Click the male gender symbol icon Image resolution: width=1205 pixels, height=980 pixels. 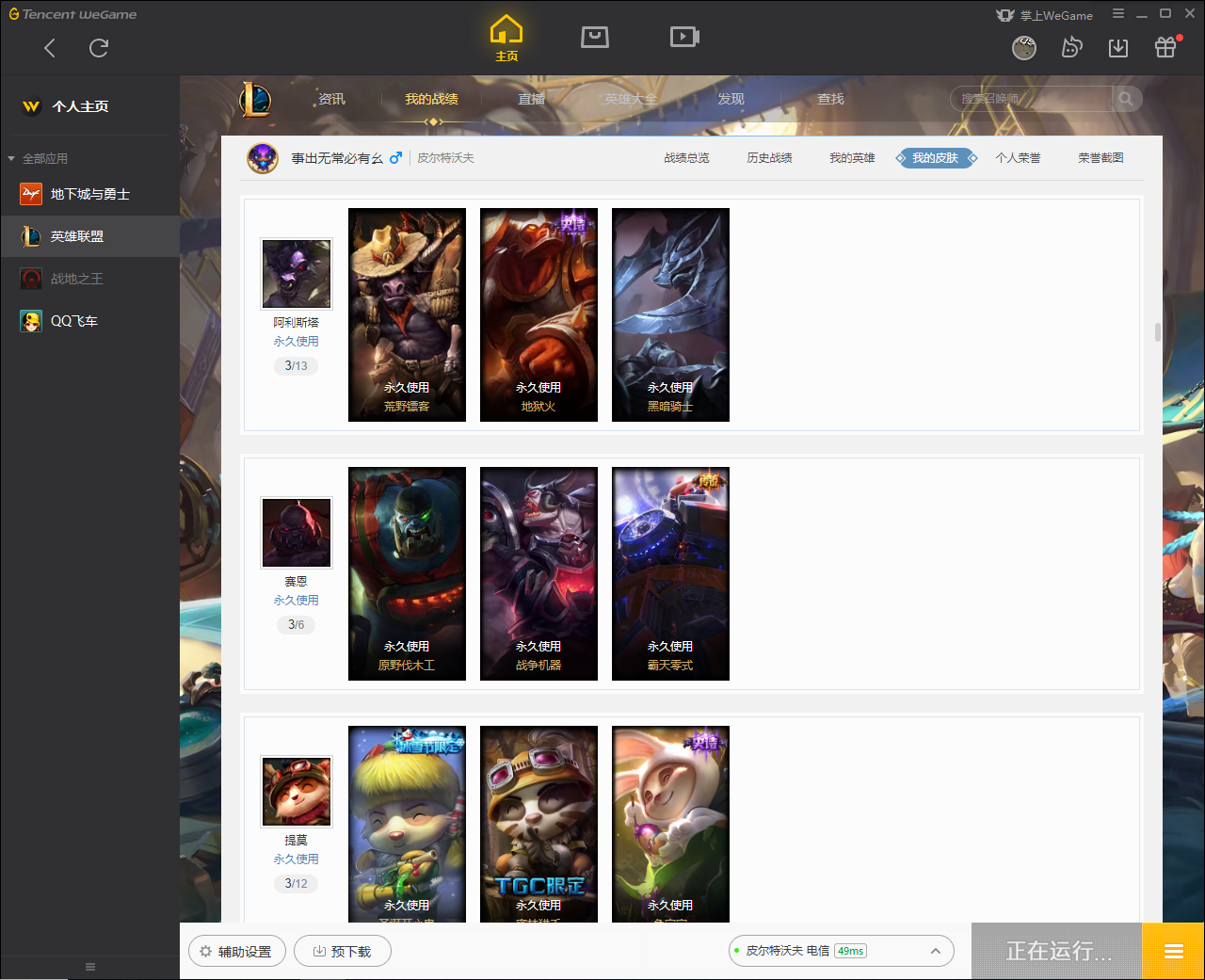(395, 158)
